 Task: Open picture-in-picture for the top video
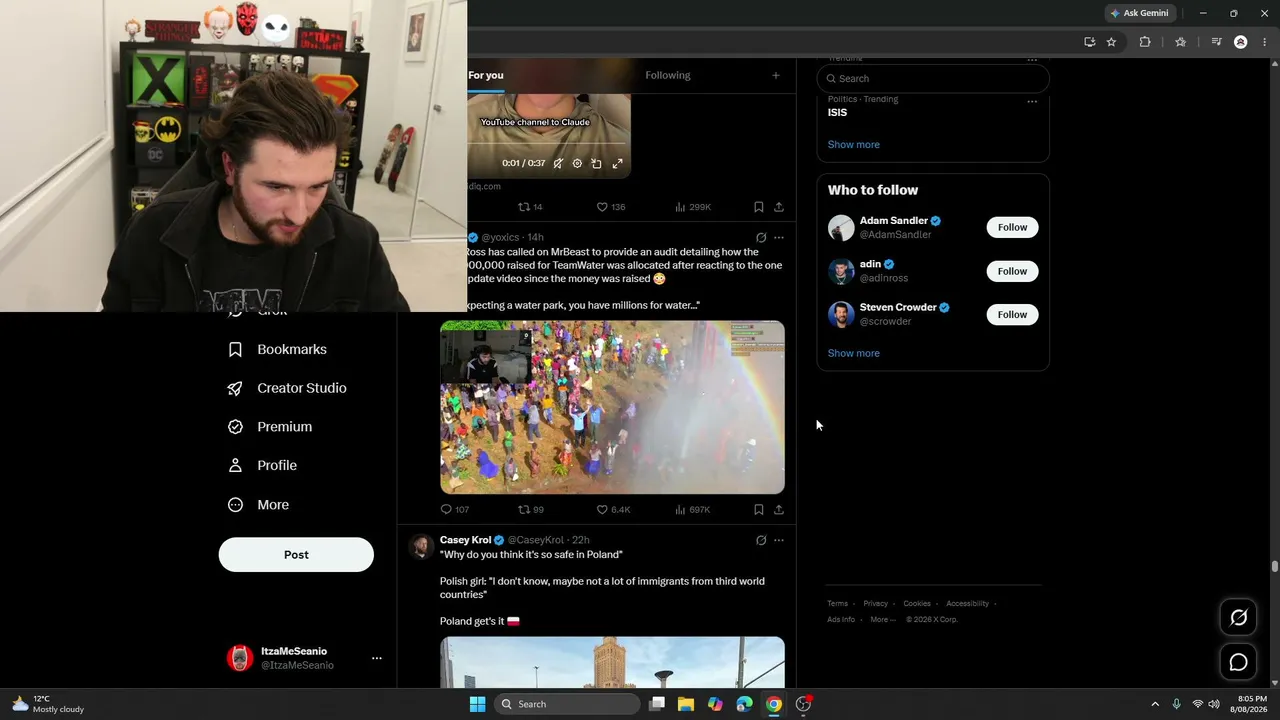[596, 163]
